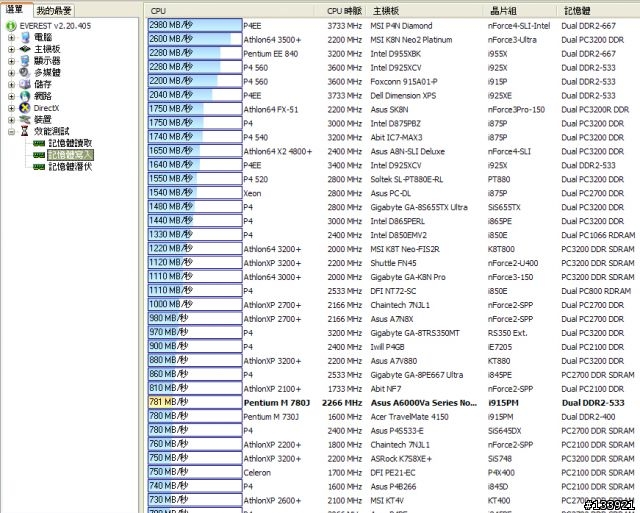Click the 儲存 storage icon
The width and height of the screenshot is (640, 513).
click(25, 84)
